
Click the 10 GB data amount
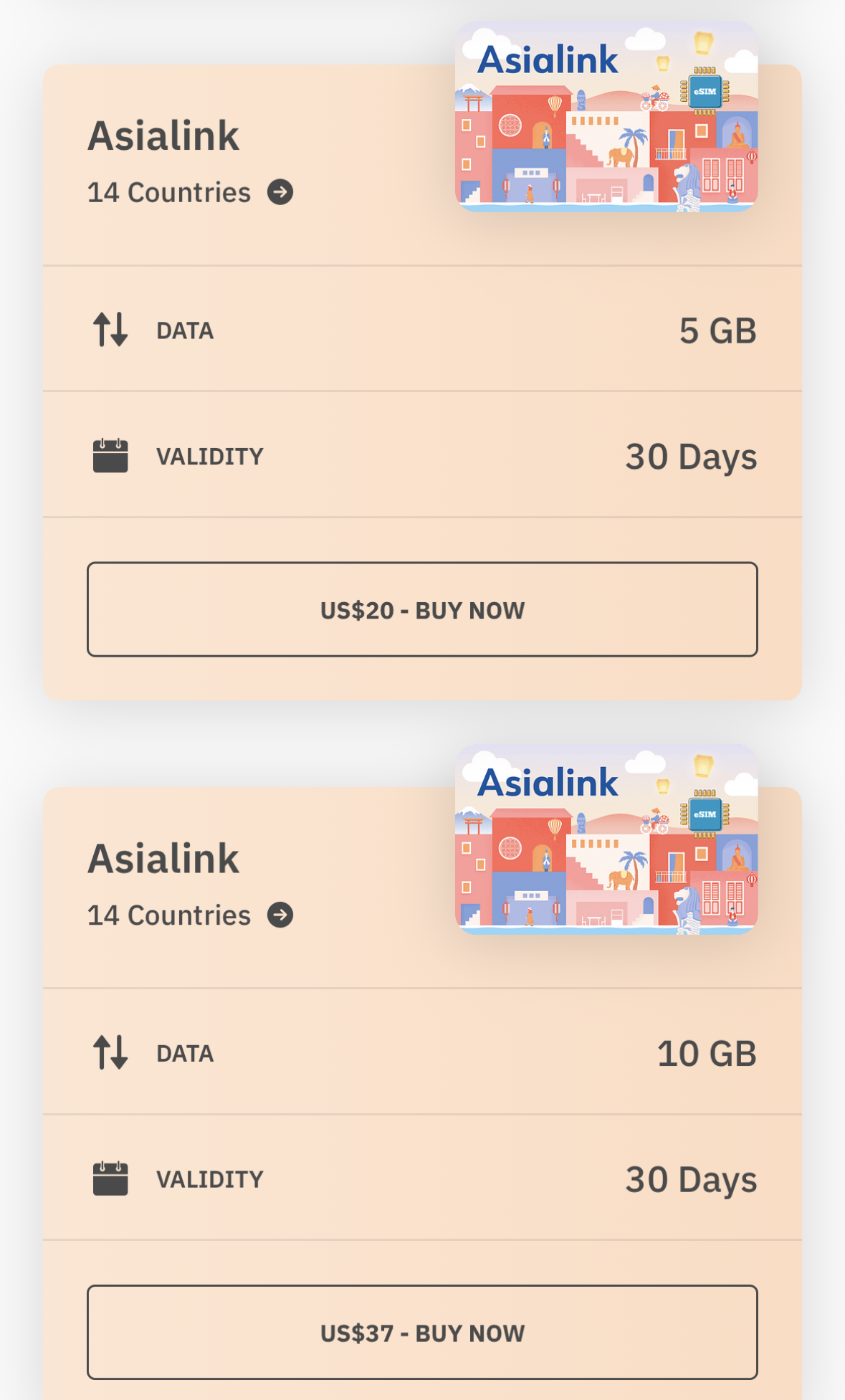pos(707,1053)
